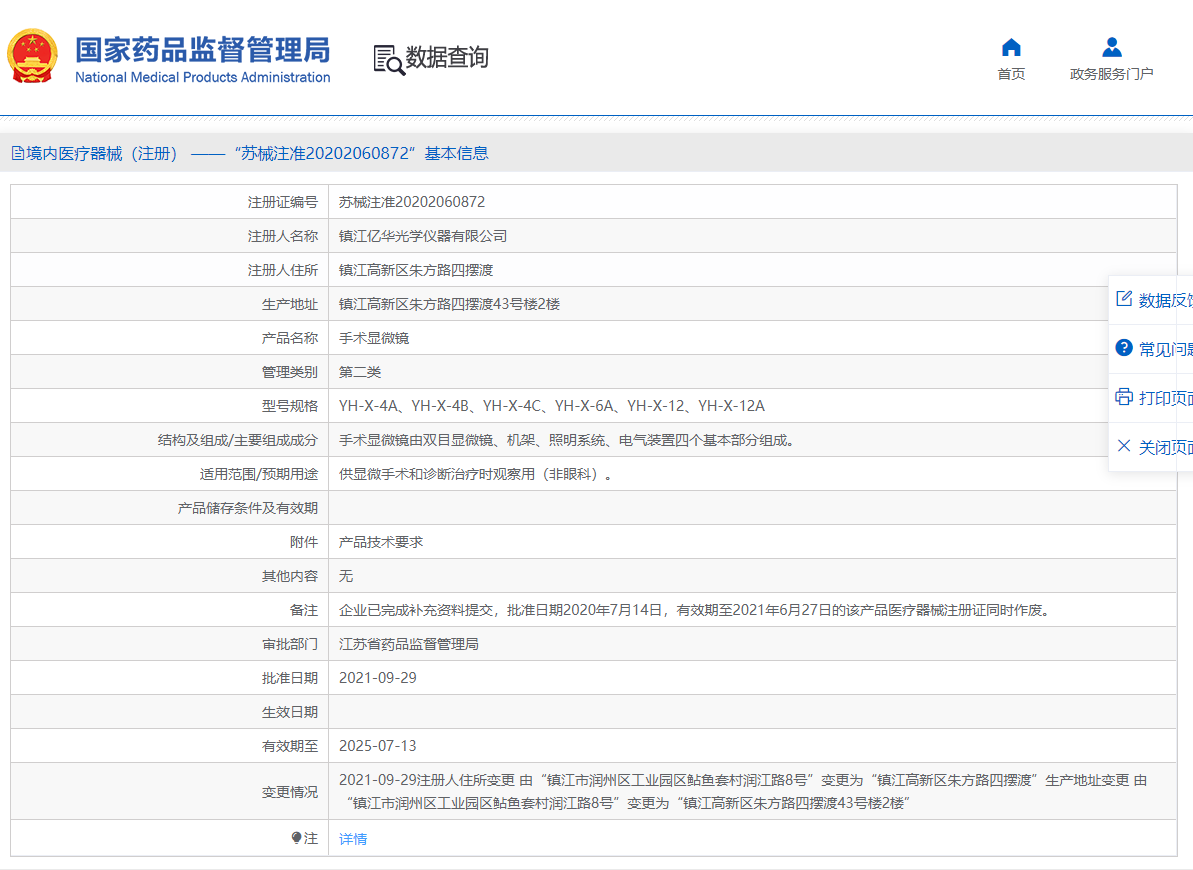1193x870 pixels.
Task: Click 国家药品监督管理局 site title
Action: point(202,50)
